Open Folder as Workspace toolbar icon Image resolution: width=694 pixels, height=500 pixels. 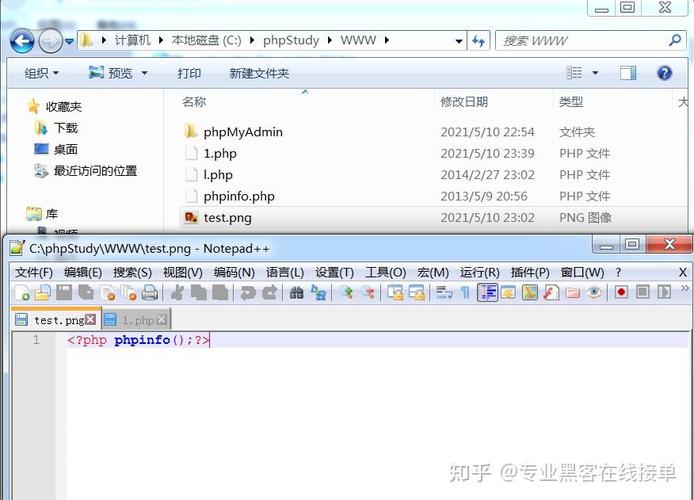(573, 293)
